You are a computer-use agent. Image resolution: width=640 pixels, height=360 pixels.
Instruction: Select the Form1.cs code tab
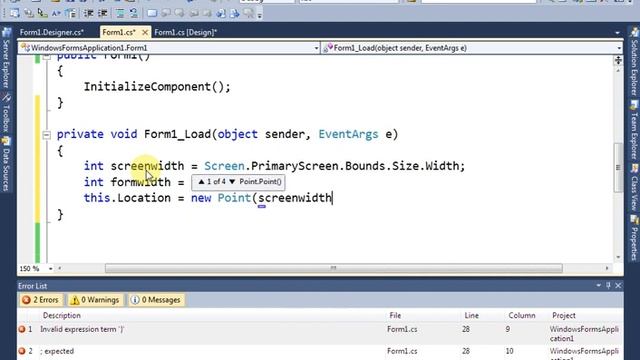pos(119,32)
